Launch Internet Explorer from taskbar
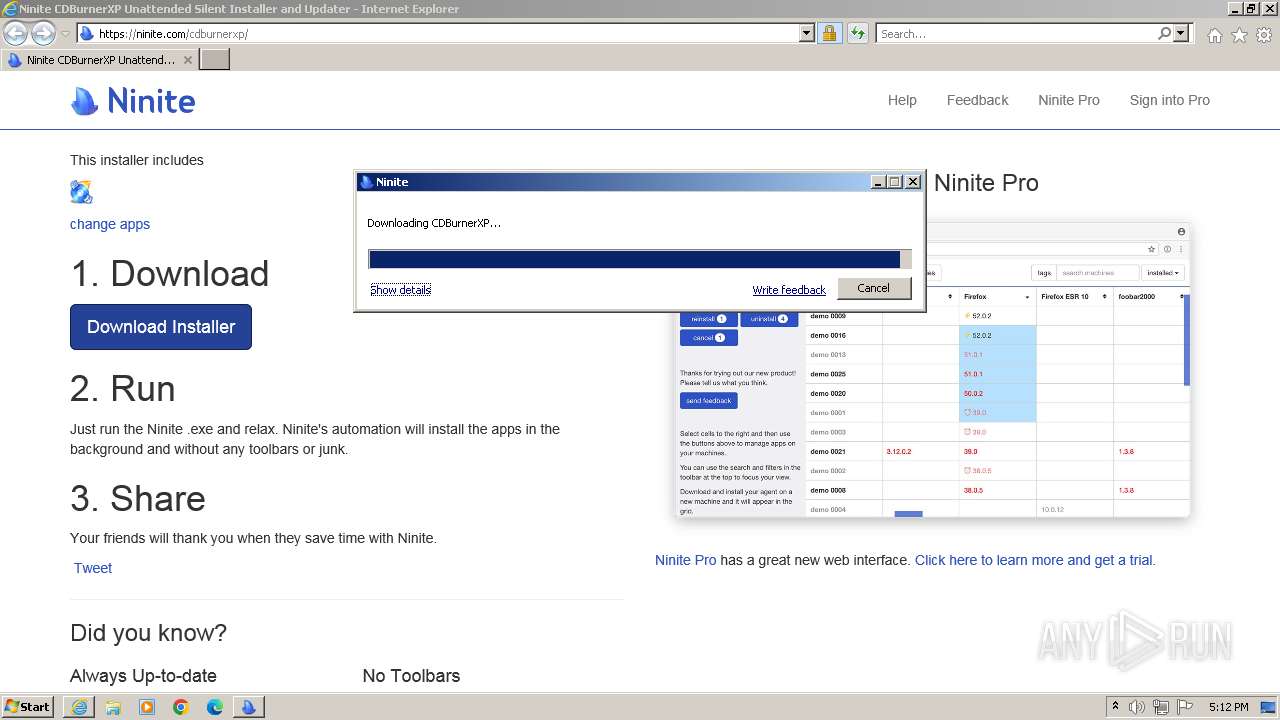Screen dimensions: 1280x720 point(79,707)
